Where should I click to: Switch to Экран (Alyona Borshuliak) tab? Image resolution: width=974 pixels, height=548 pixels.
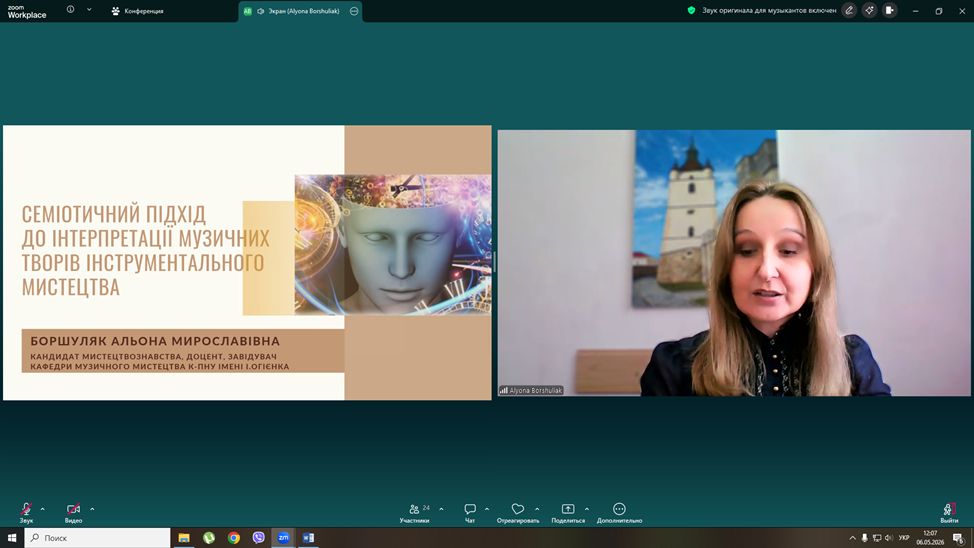coord(300,11)
